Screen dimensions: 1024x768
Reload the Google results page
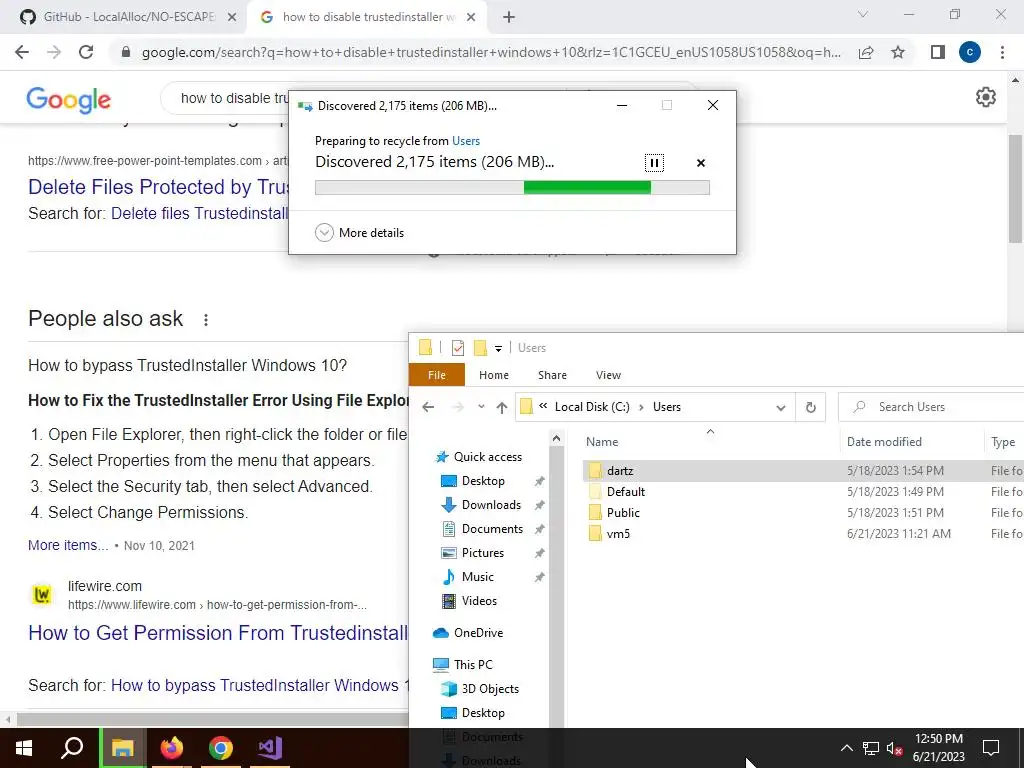tap(86, 52)
